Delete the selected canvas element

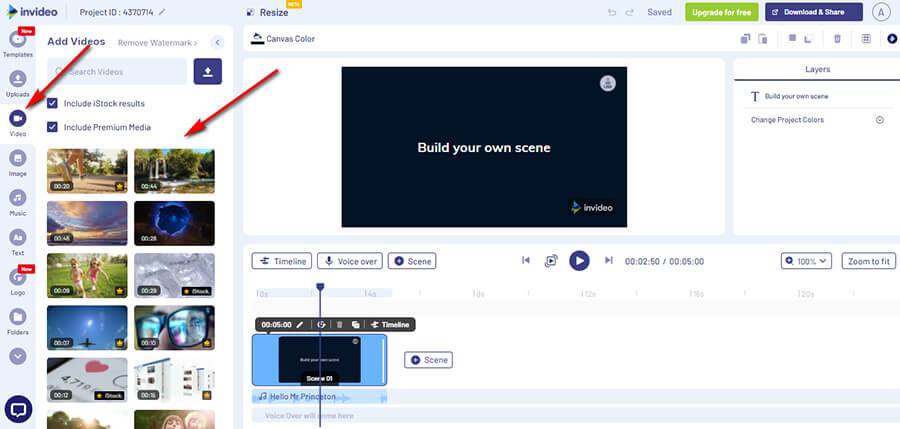pos(837,39)
